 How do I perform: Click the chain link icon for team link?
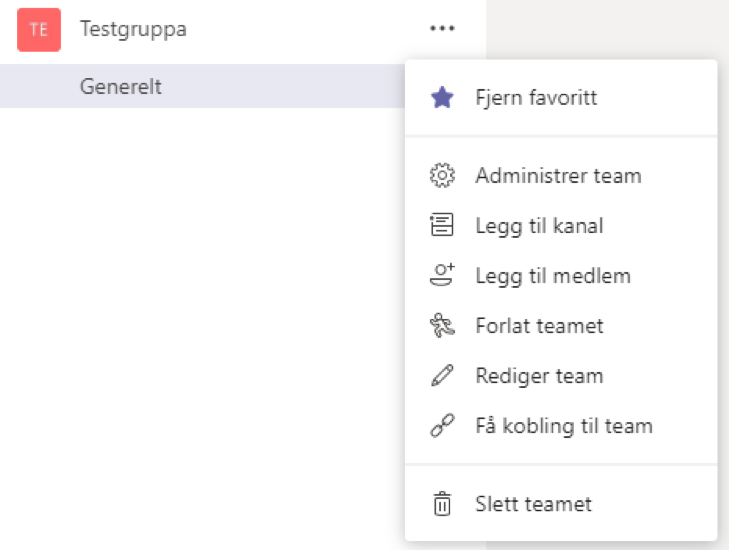[x=441, y=426]
